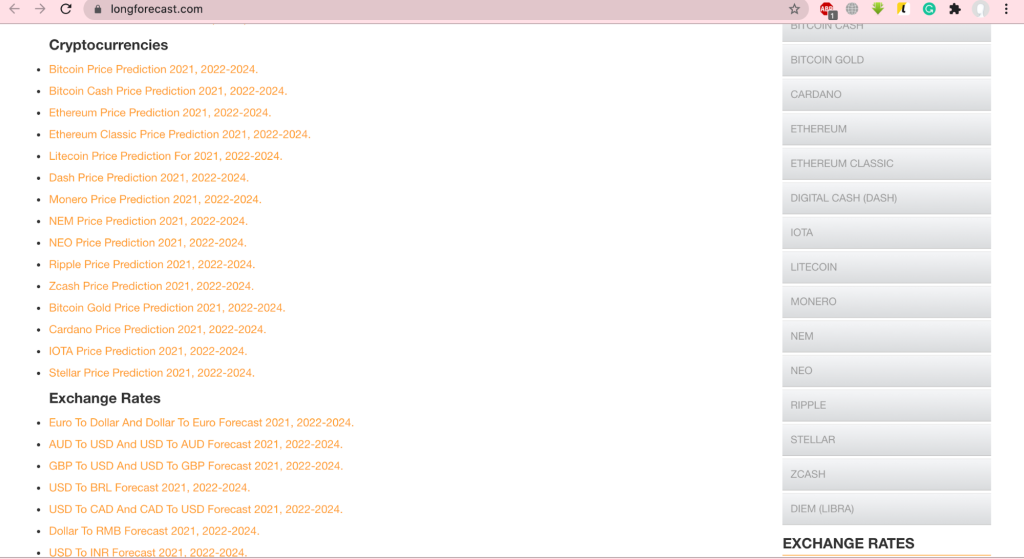The image size is (1024, 559).
Task: Click the green download arrow extension icon
Action: click(877, 9)
